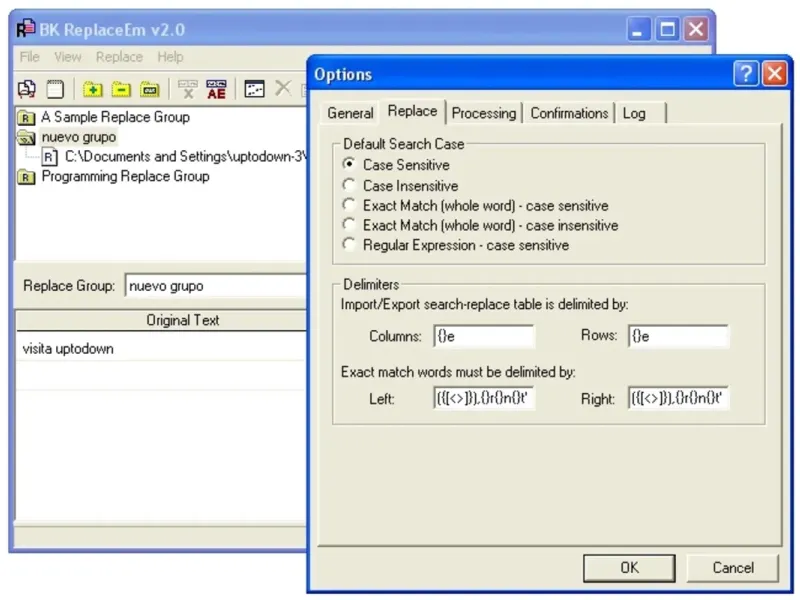Switch to the General tab
800x600 pixels.
(350, 113)
